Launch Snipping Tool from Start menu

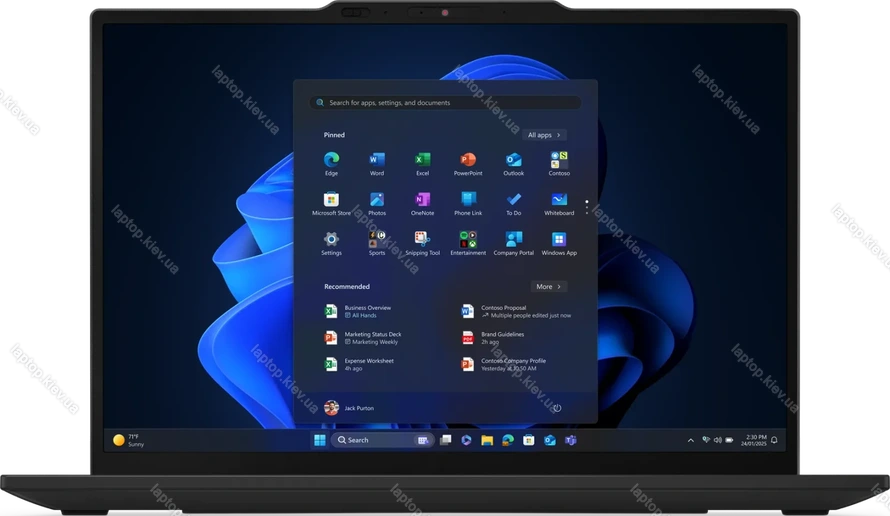click(x=422, y=240)
